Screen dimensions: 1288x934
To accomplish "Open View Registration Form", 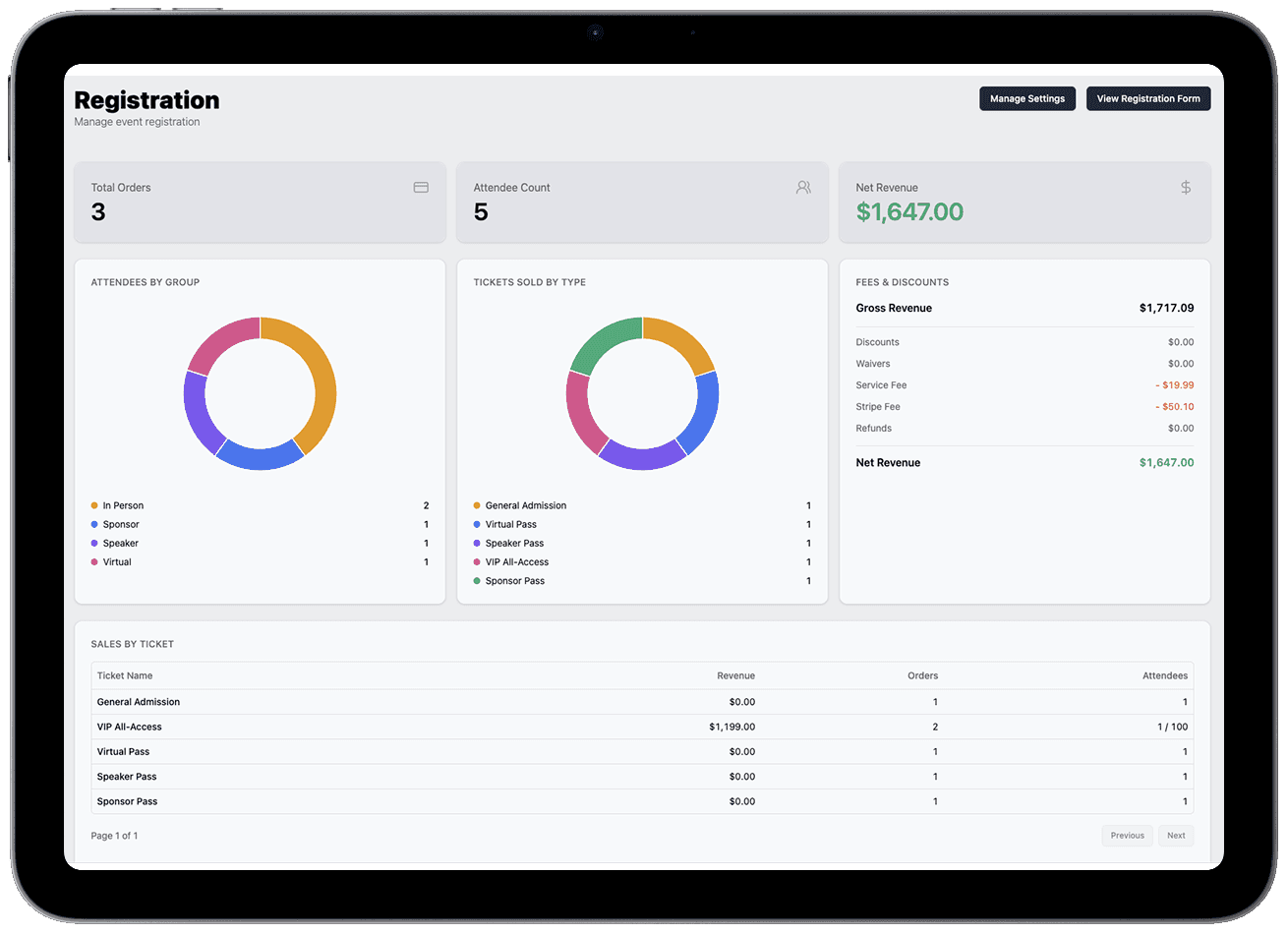I will (x=1148, y=98).
